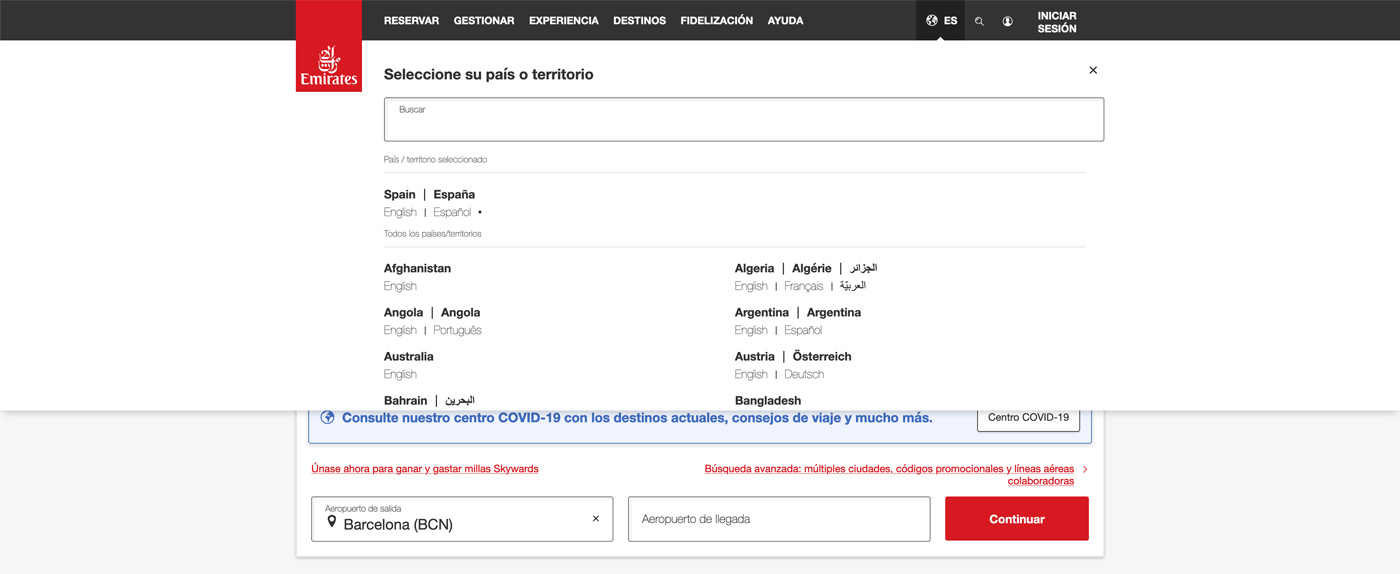Select Français under Algeria
This screenshot has height=574, width=1400.
point(804,286)
